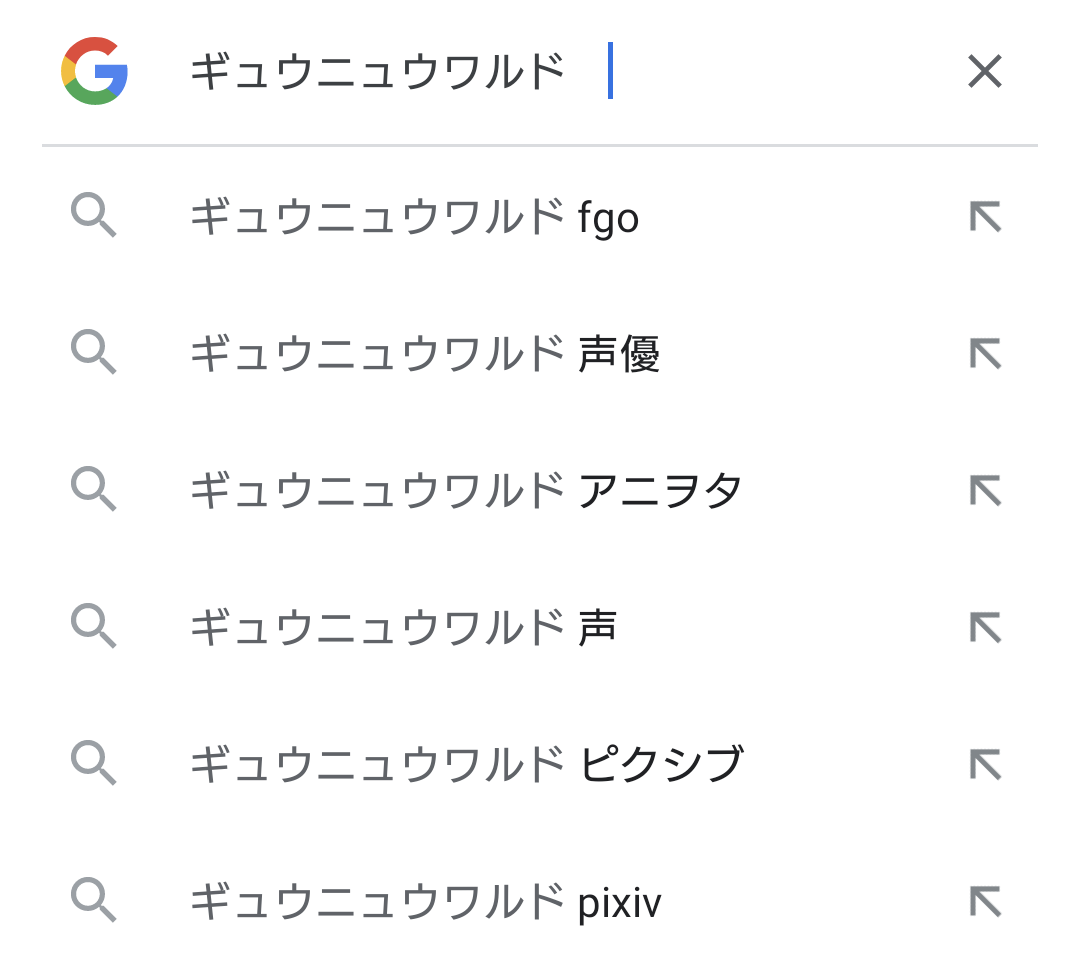Click the magnifier icon beside the pixiv suggestion
The height and width of the screenshot is (980, 1080).
pyautogui.click(x=94, y=901)
